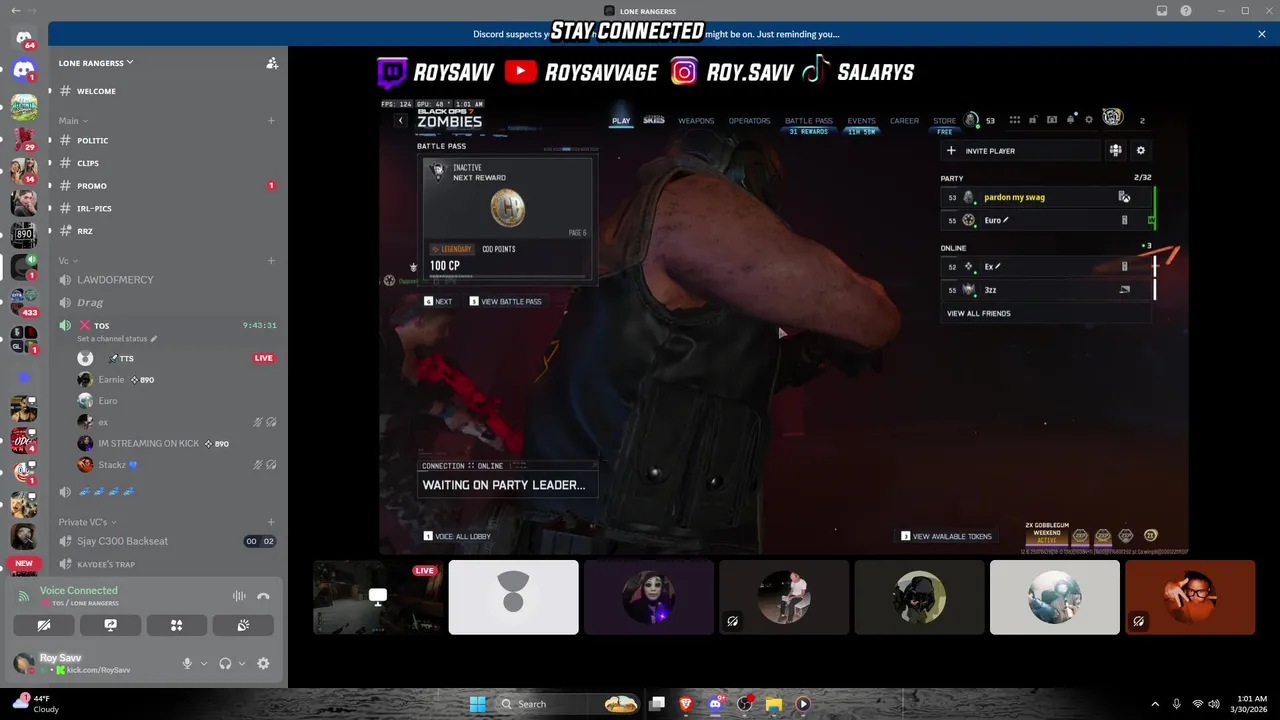Image resolution: width=1280 pixels, height=720 pixels.
Task: Join Sjay C300 Backseat voice channel
Action: (x=167, y=541)
